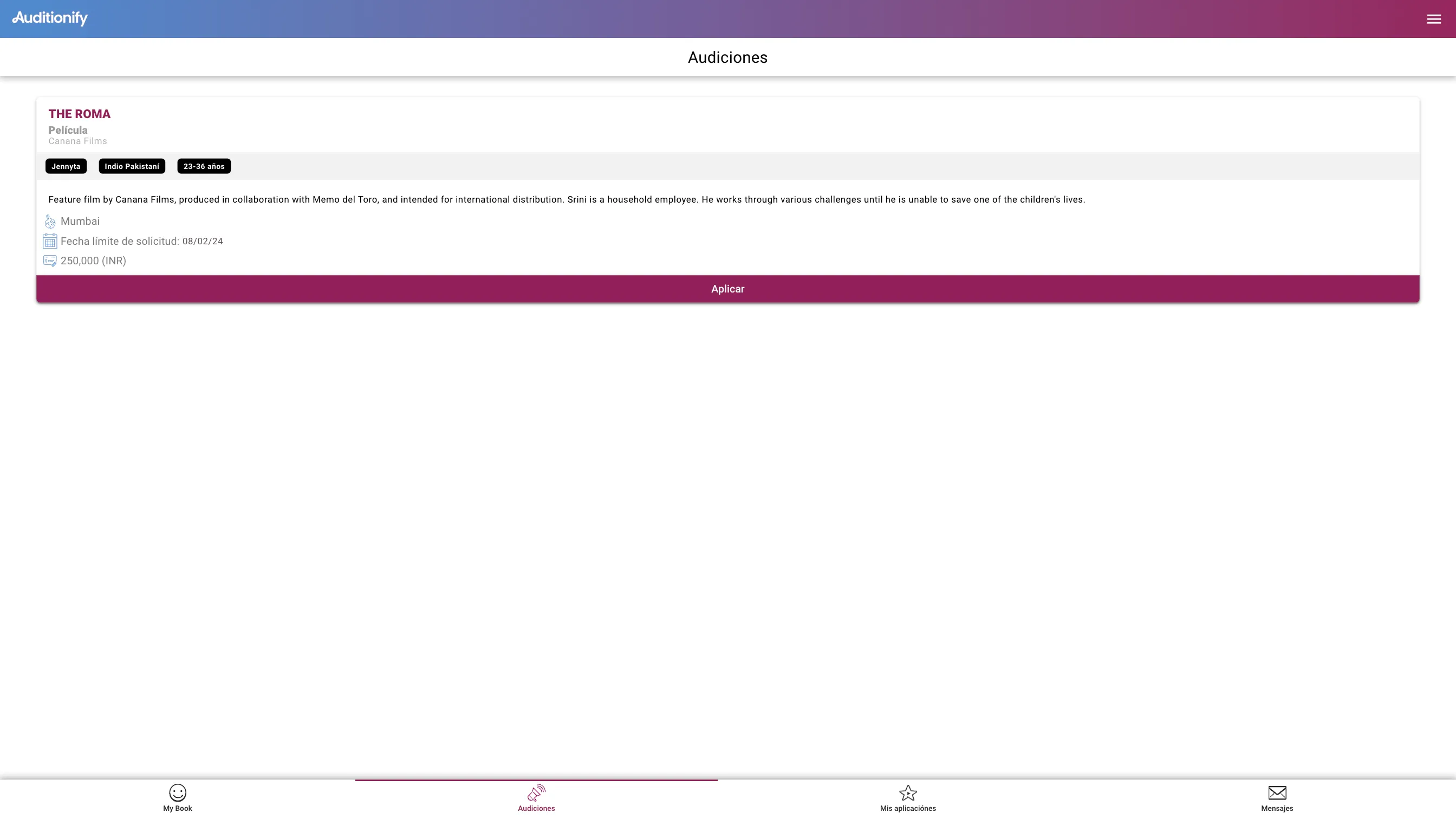Select the Jennyta role tag
Screen dimensions: 1456x819
click(x=66, y=166)
